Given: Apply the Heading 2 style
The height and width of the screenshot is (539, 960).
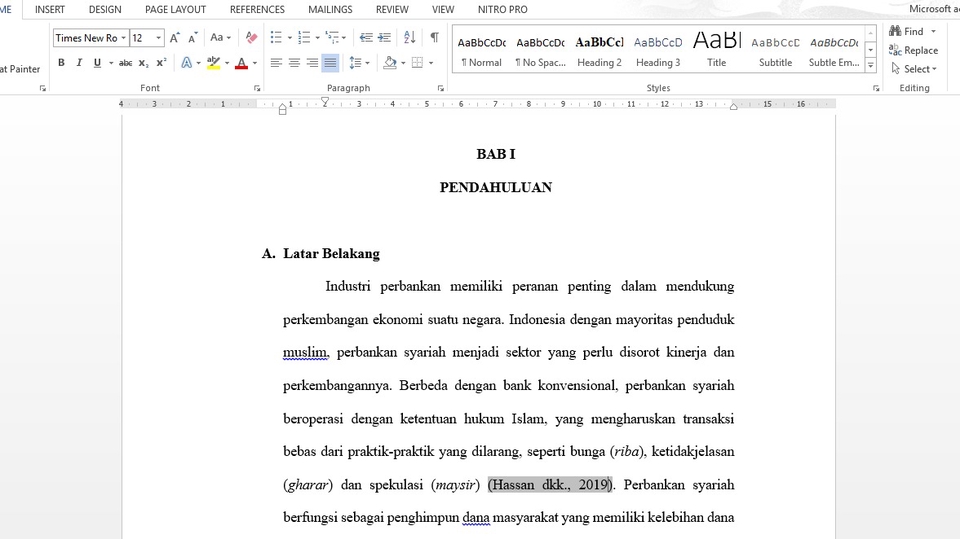Looking at the screenshot, I should click(599, 50).
